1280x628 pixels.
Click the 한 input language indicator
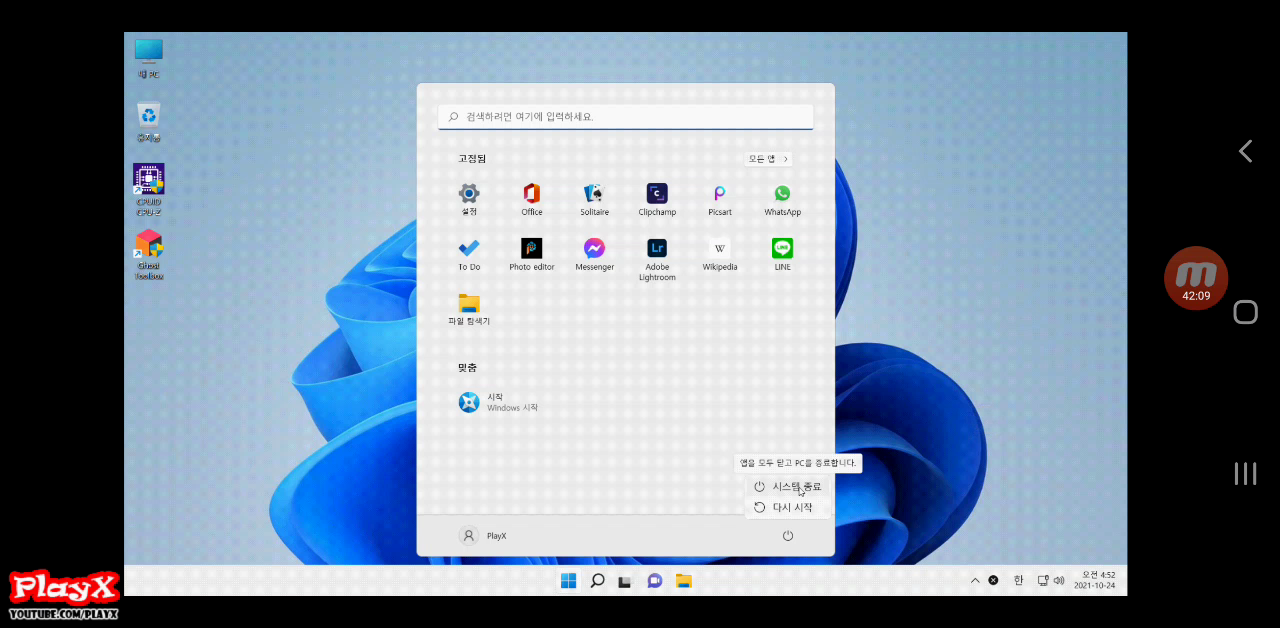pyautogui.click(x=1018, y=580)
